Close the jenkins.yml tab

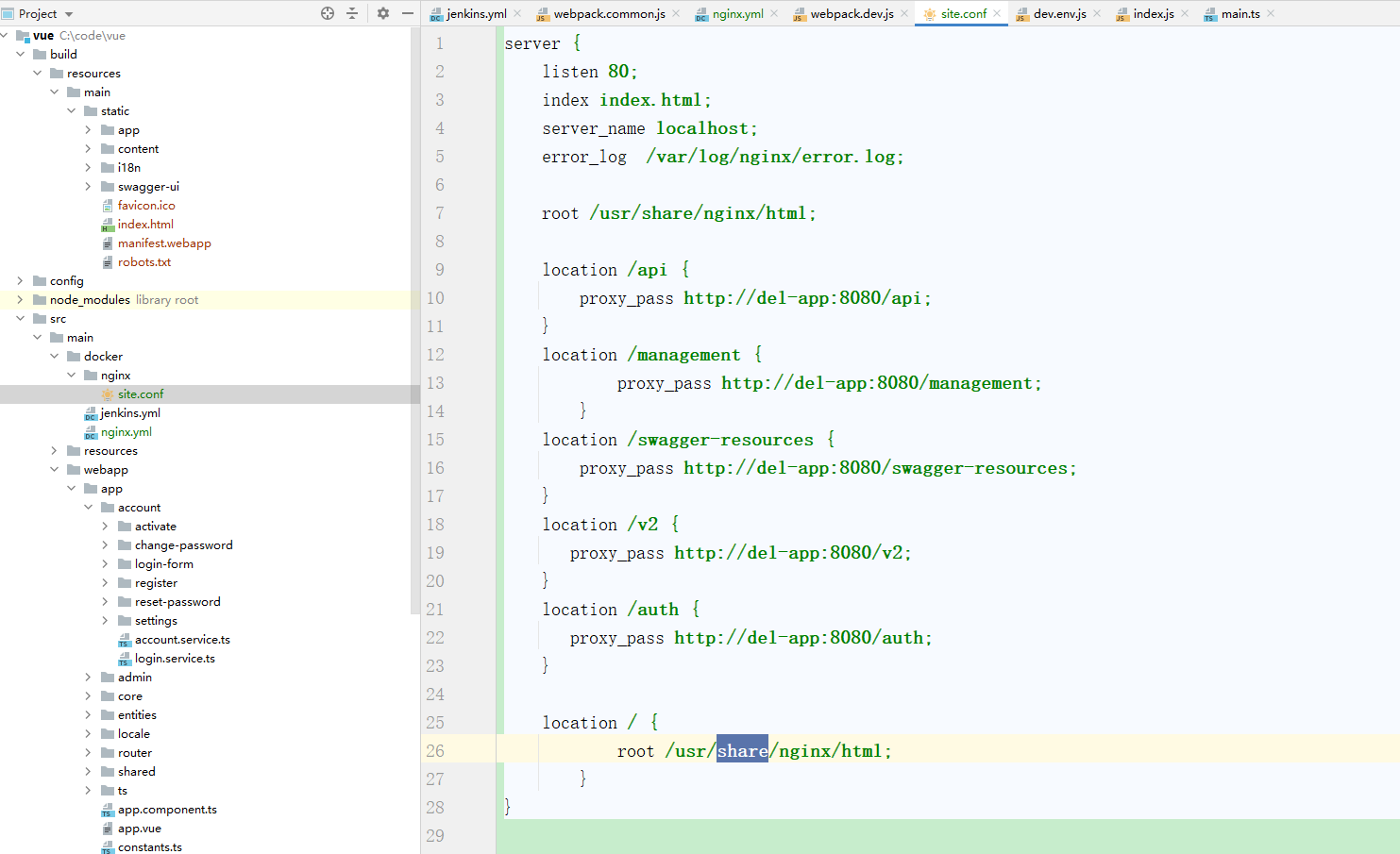point(517,13)
